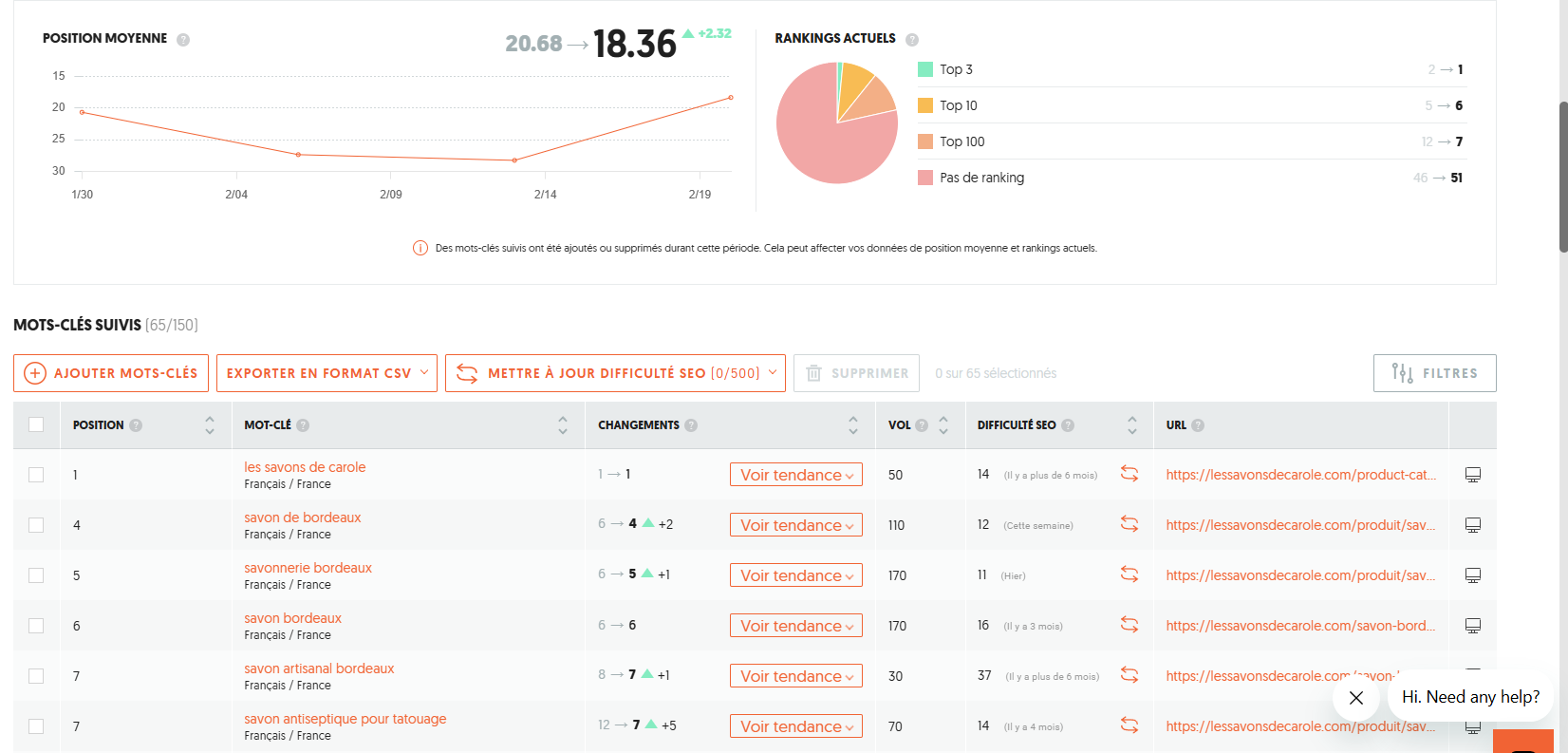Select checkbox for savon de bordeaux
The image size is (1568, 753).
pyautogui.click(x=36, y=525)
